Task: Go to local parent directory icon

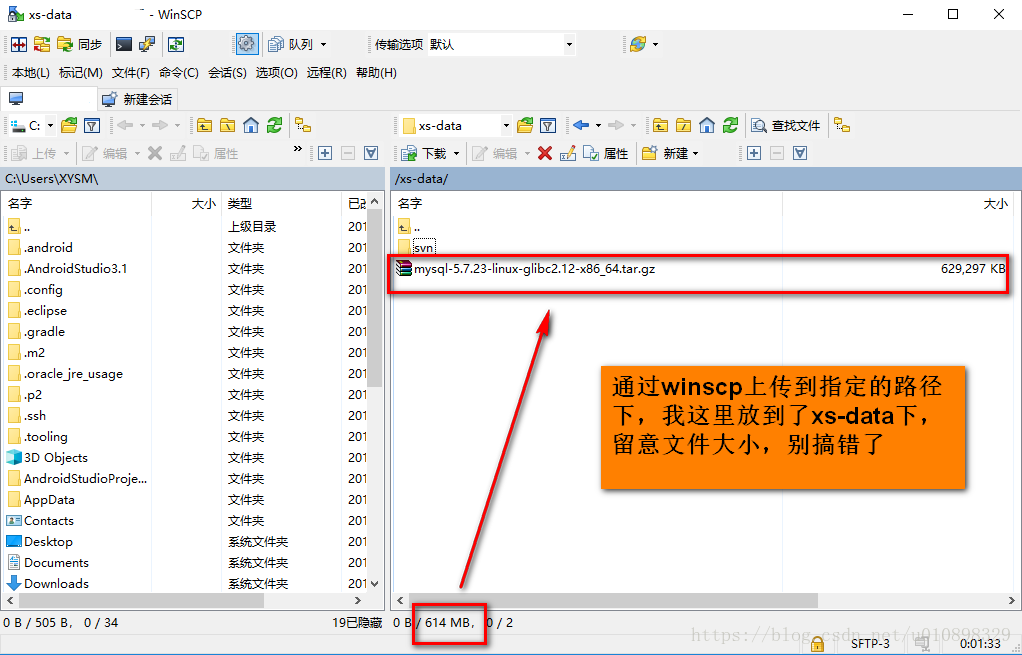Action: [205, 125]
